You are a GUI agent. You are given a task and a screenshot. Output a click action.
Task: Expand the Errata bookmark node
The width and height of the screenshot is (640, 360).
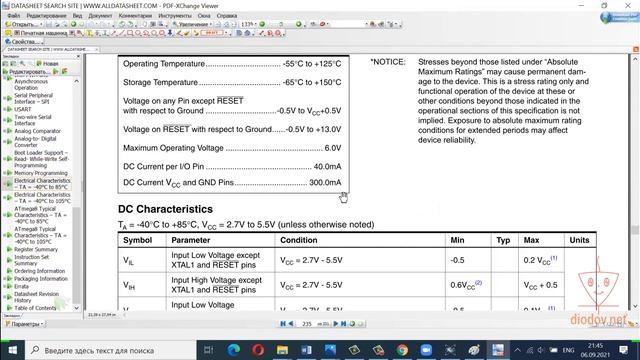[x=4, y=287]
